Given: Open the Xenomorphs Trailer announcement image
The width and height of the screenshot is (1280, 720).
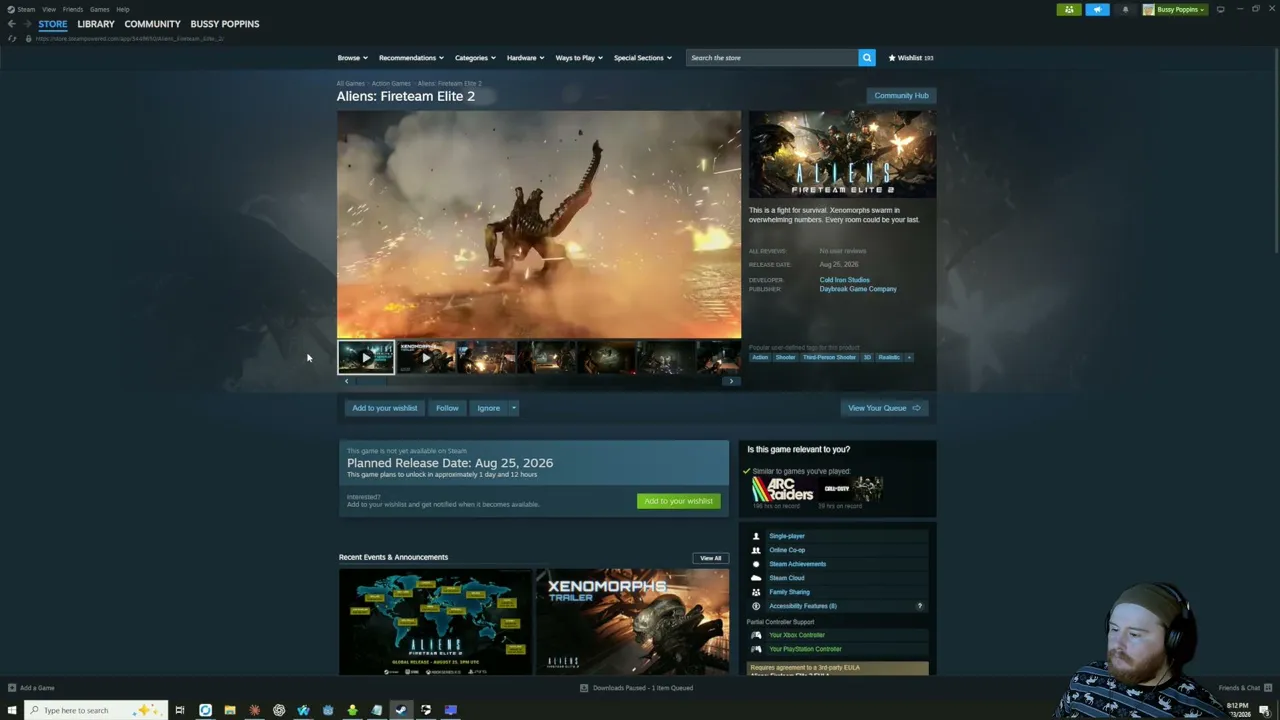Looking at the screenshot, I should tap(632, 622).
